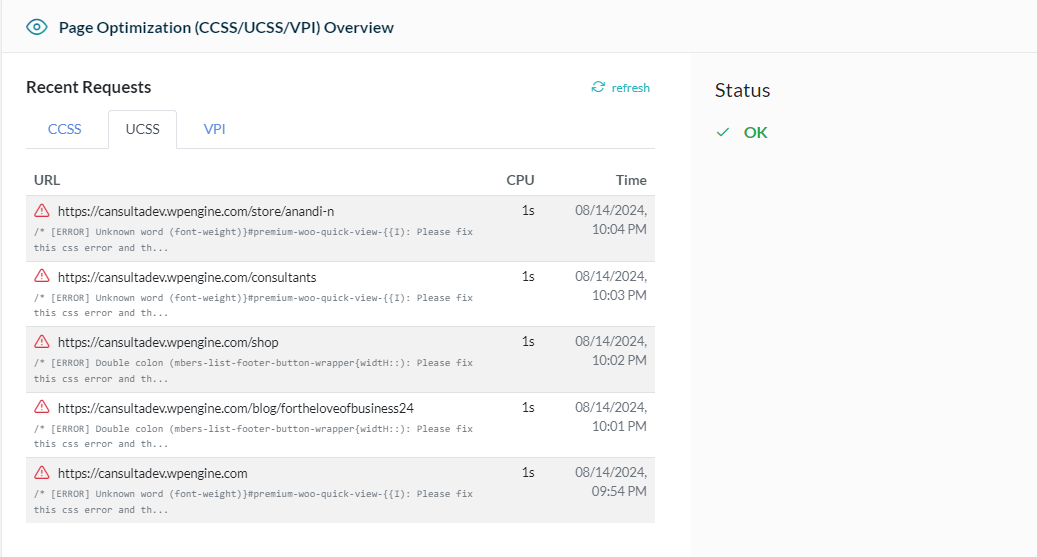1037x557 pixels.
Task: Click the error message under the root URL
Action: (x=253, y=501)
